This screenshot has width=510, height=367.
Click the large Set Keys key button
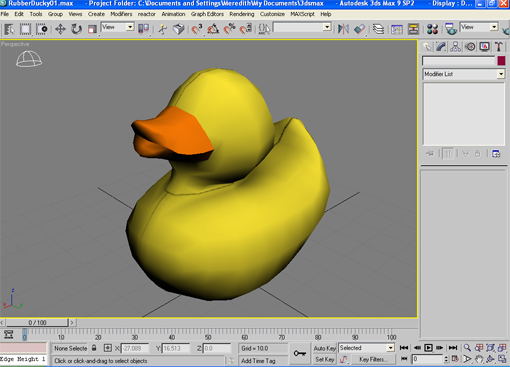[300, 353]
